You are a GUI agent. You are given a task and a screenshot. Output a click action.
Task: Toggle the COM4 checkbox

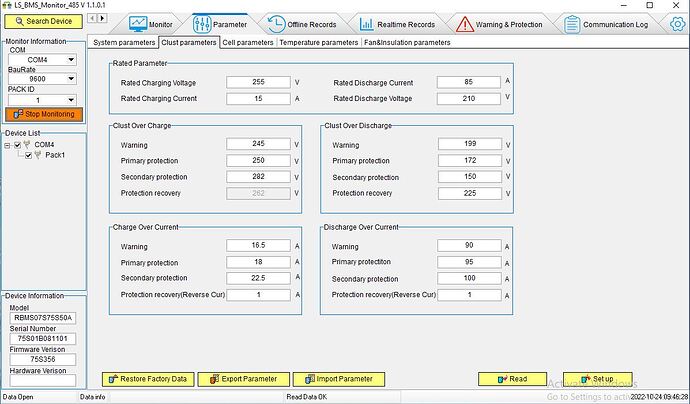[x=18, y=145]
